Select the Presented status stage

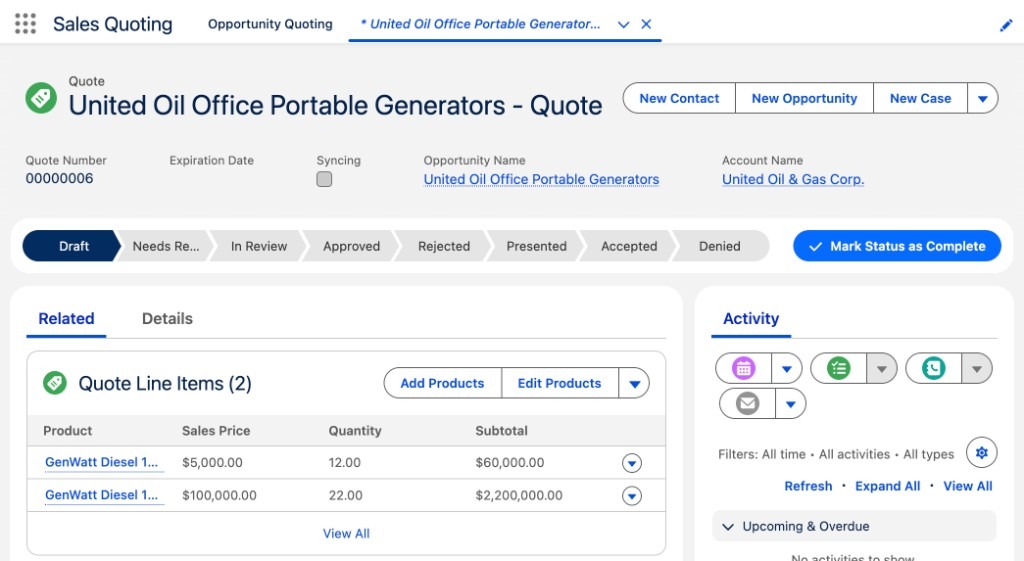tap(537, 246)
